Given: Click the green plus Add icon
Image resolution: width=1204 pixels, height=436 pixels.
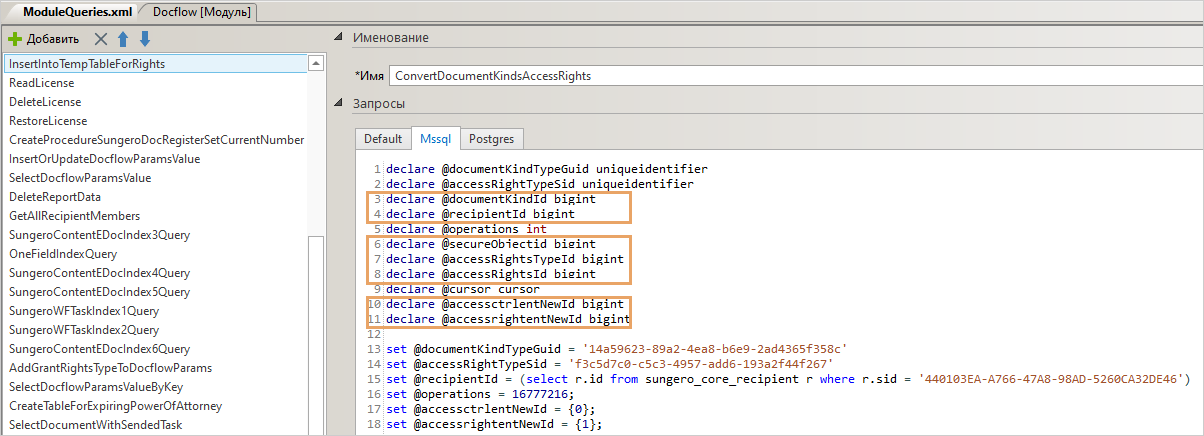Looking at the screenshot, I should click(x=15, y=39).
